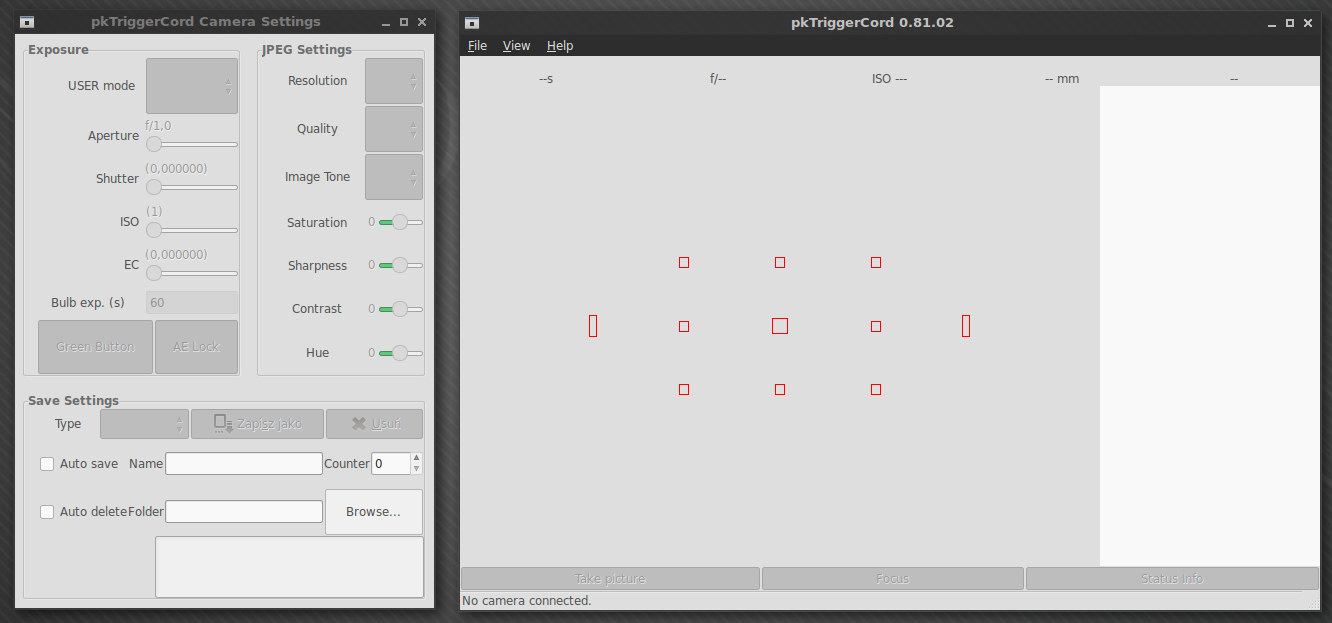Choose the bottom-left AF point
The height and width of the screenshot is (623, 1332).
pos(684,389)
